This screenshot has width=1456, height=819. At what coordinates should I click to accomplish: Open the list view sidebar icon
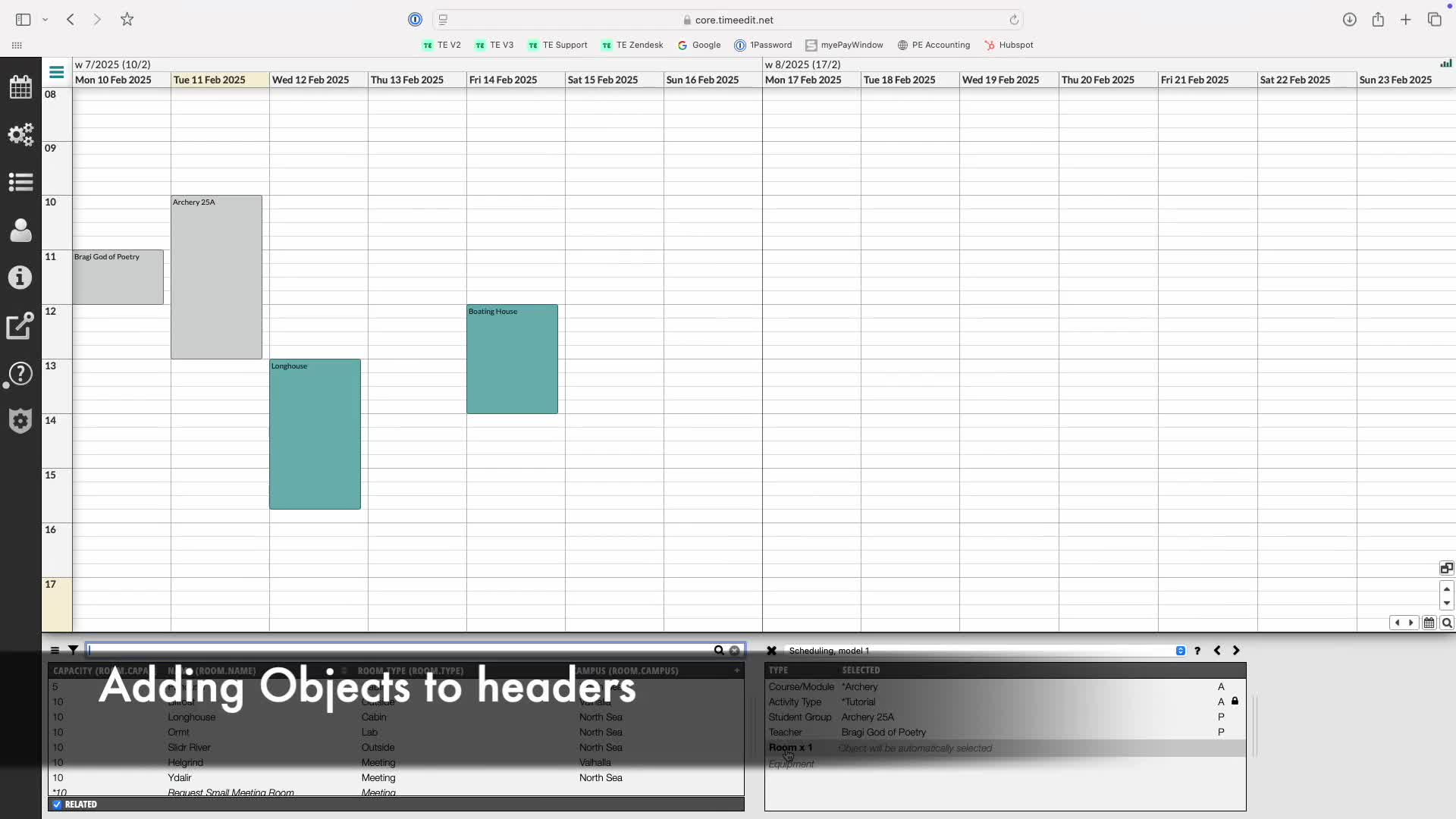click(x=20, y=182)
